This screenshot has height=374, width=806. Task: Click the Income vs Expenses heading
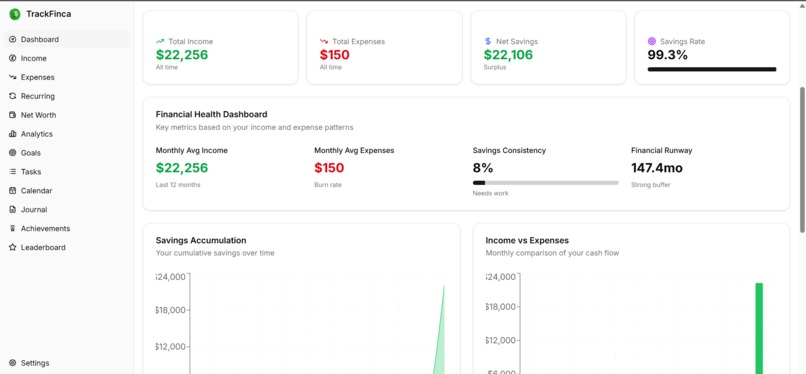527,240
